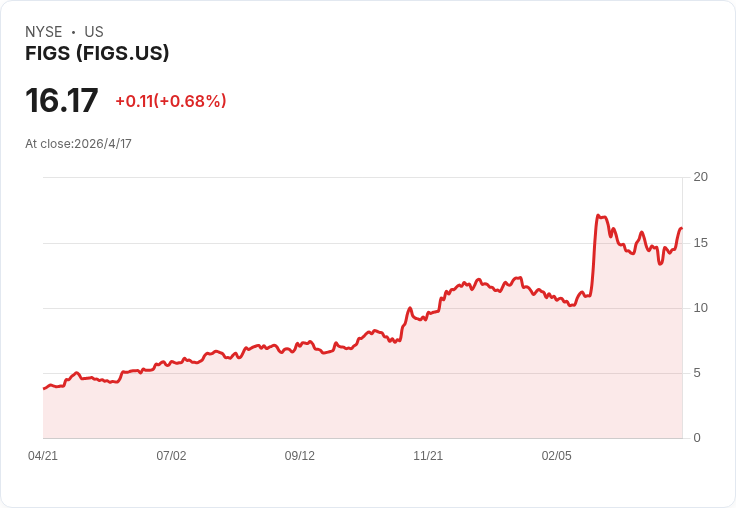Click the At close date text
This screenshot has width=736, height=508.
point(78,144)
